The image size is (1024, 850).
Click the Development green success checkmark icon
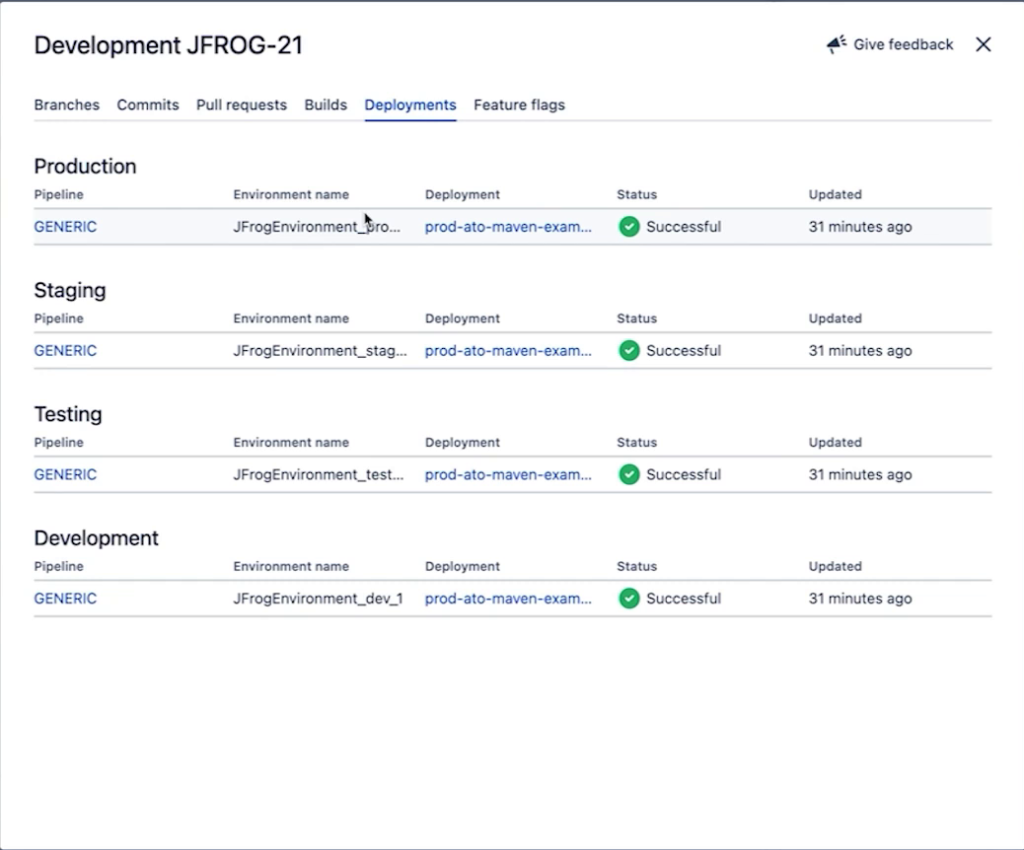point(629,599)
